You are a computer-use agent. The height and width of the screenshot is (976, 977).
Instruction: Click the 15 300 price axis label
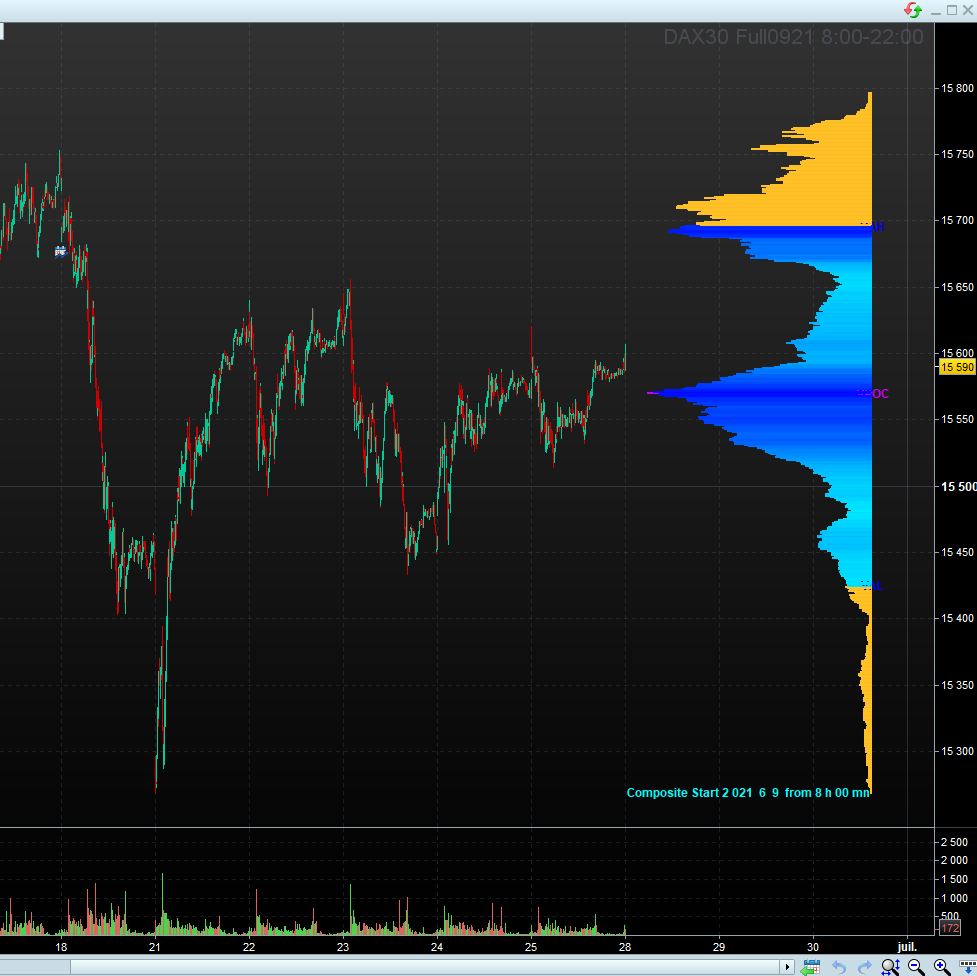tap(957, 751)
